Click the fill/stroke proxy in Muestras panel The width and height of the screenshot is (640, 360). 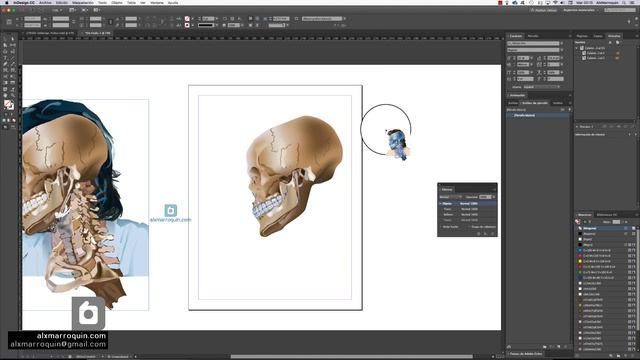(x=578, y=222)
